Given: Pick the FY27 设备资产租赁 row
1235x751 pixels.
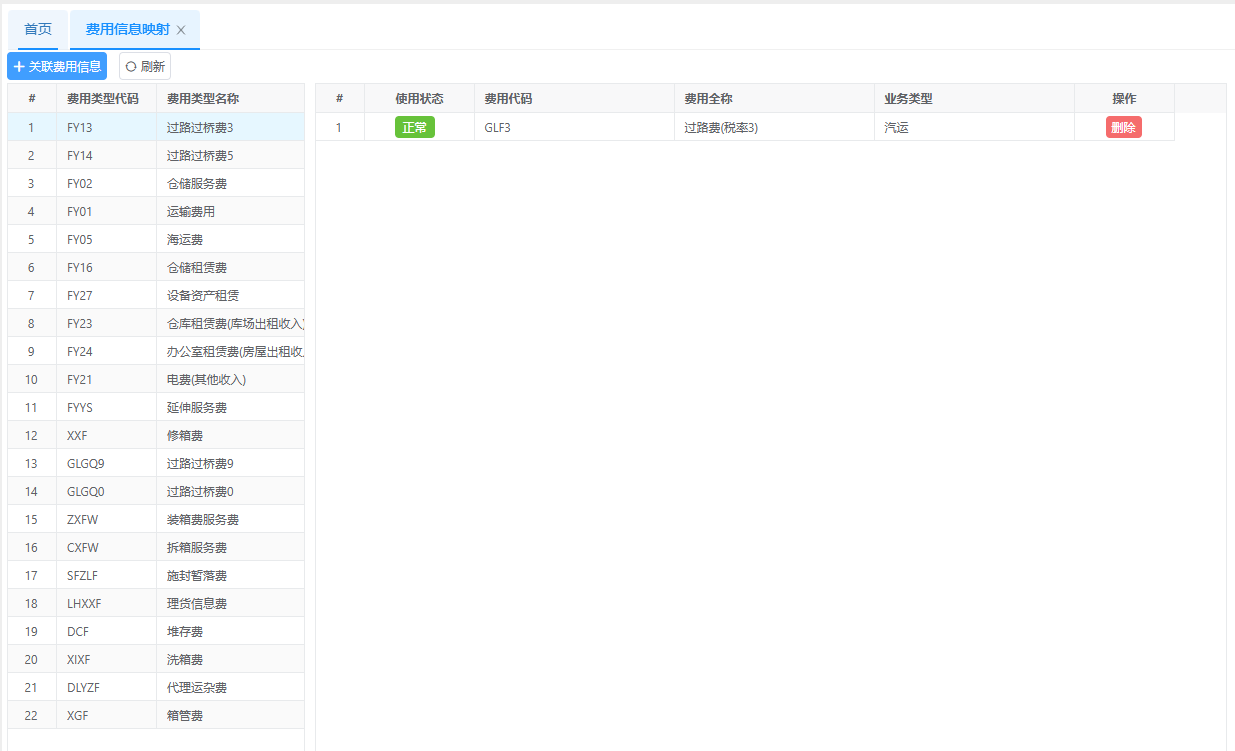Looking at the screenshot, I should (202, 296).
